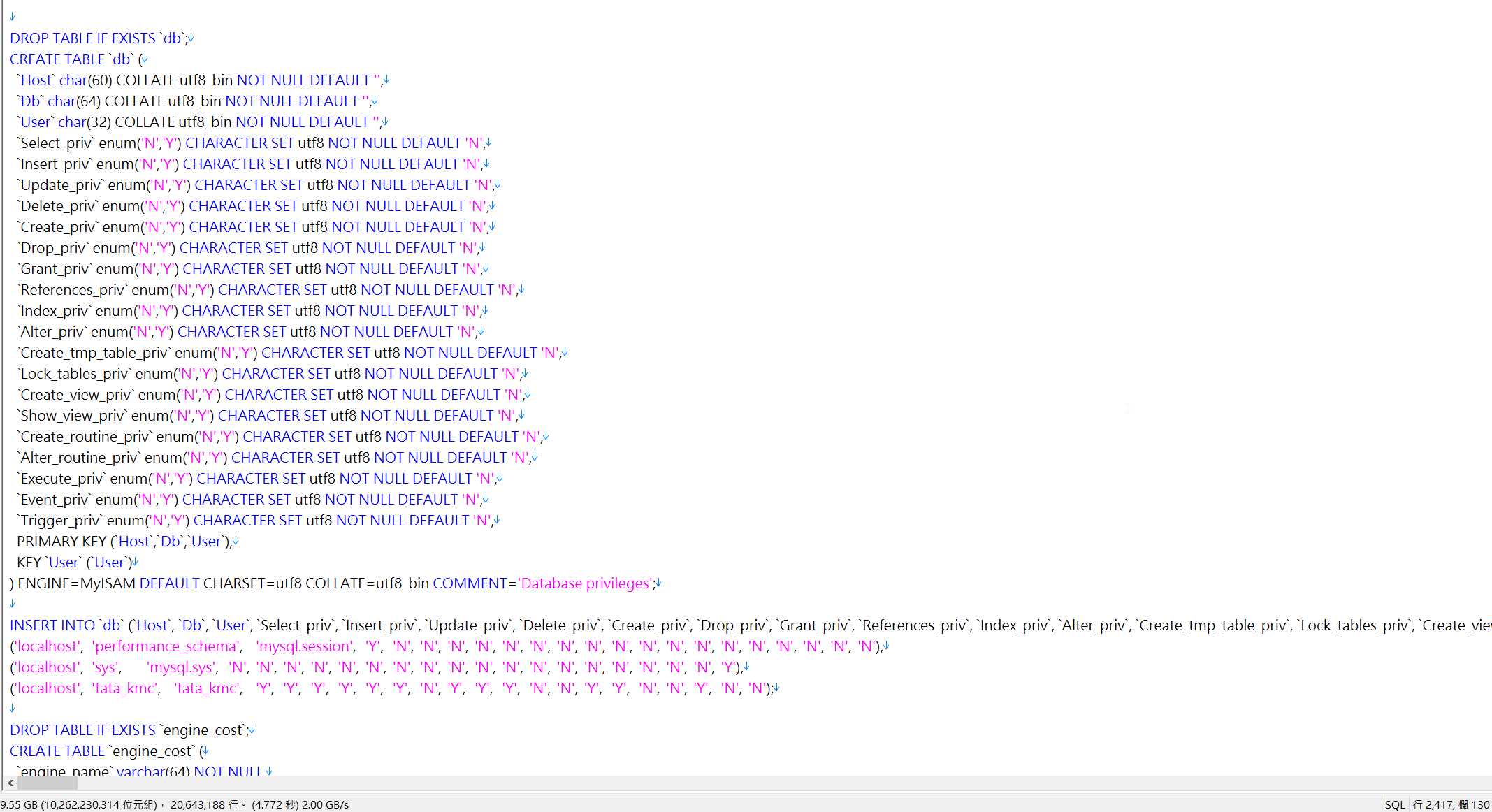Click the 'CREATE TABLE `db`' line
The image size is (1492, 812).
coord(75,59)
